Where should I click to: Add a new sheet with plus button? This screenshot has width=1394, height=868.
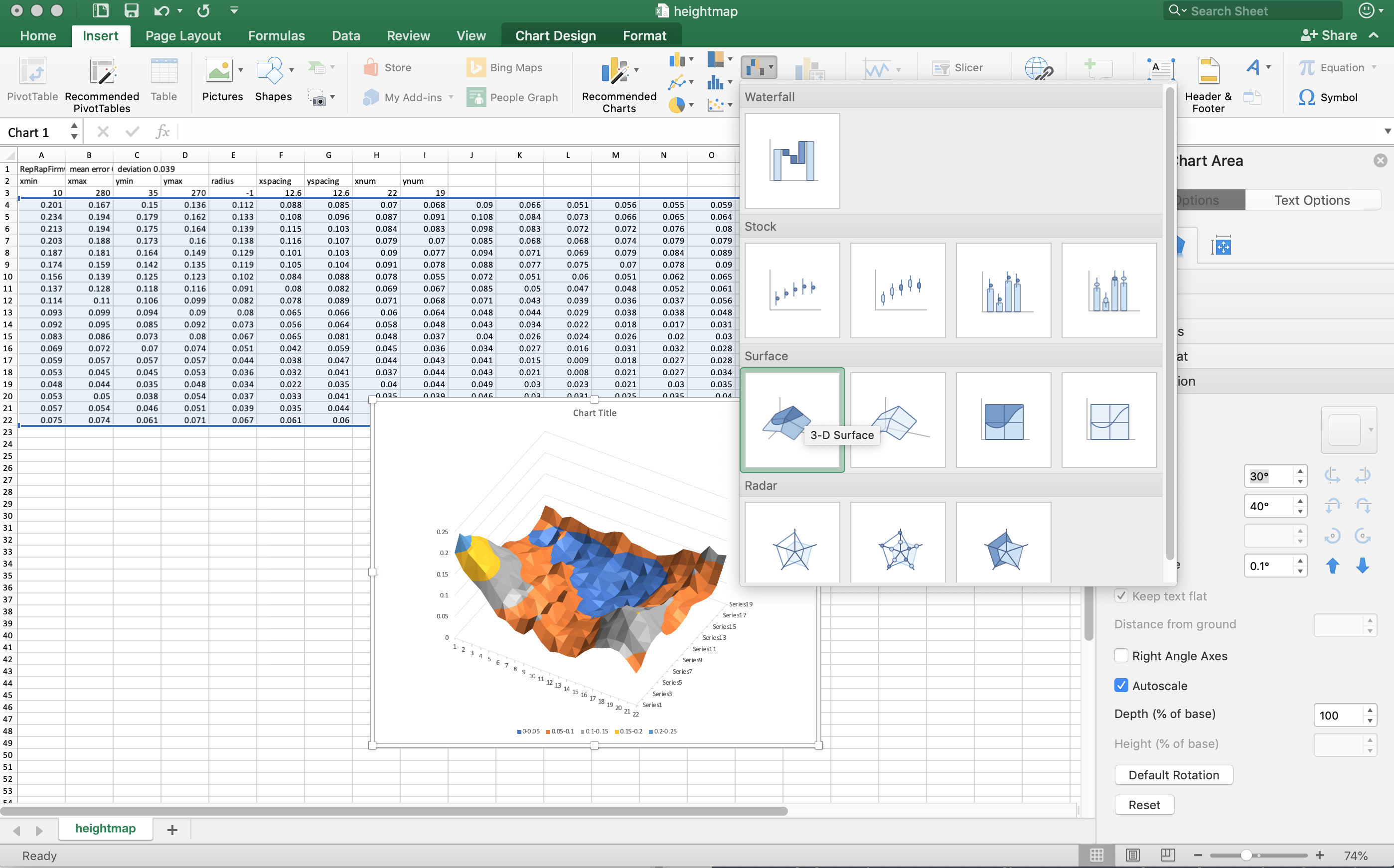[171, 830]
